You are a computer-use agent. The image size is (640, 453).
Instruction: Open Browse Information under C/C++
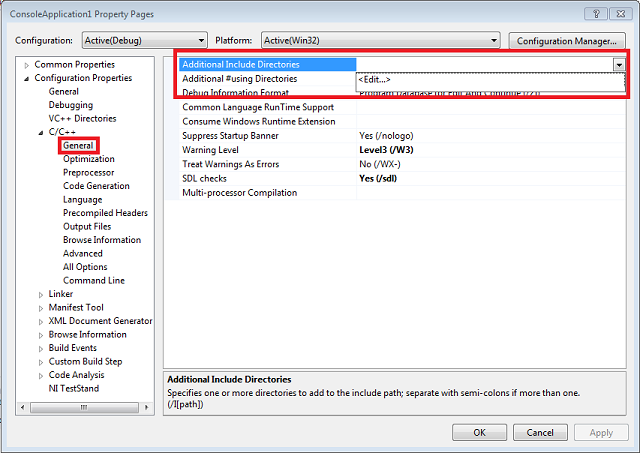tap(102, 240)
